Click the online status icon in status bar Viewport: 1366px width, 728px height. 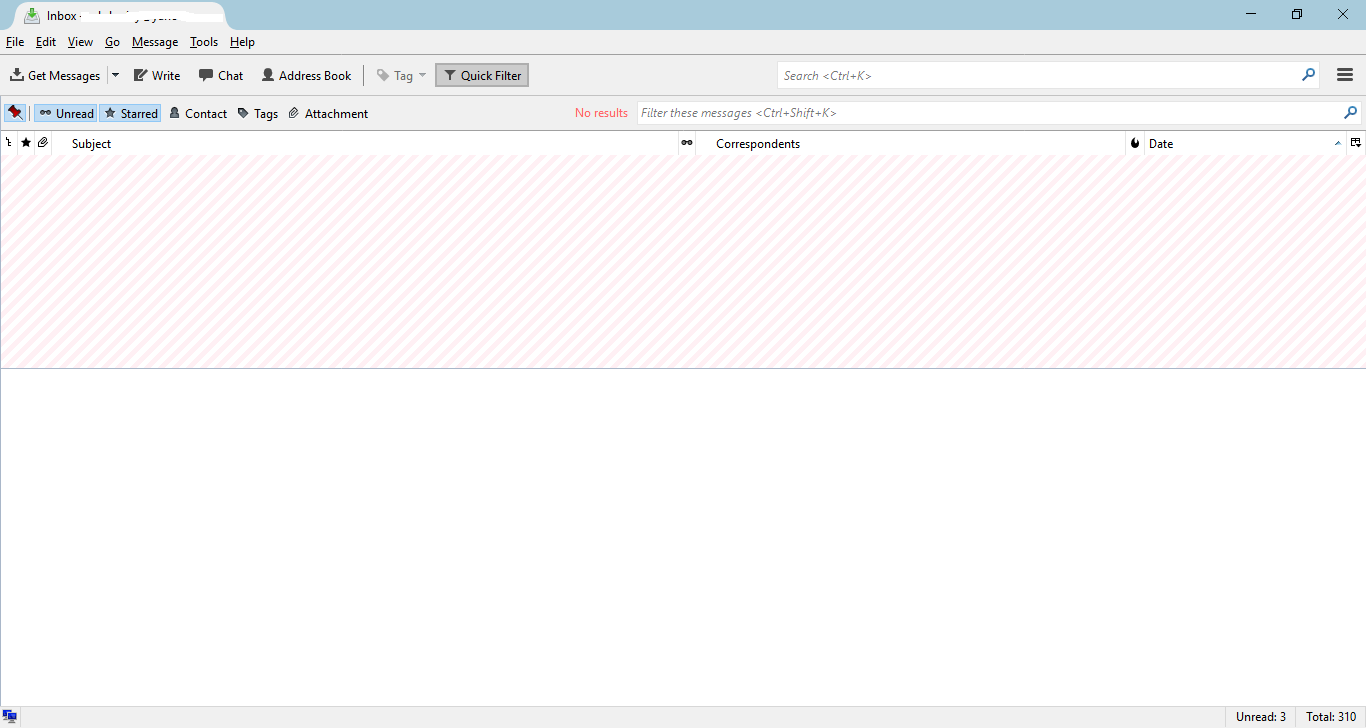(x=10, y=717)
